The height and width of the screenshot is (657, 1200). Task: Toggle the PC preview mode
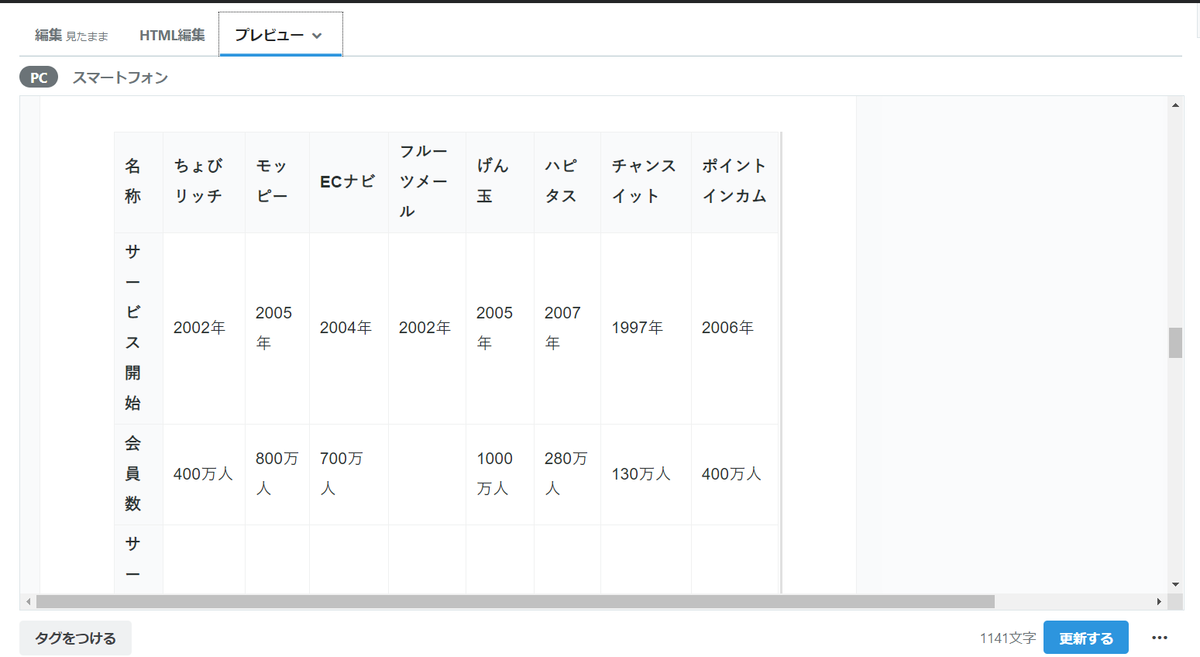tap(38, 77)
